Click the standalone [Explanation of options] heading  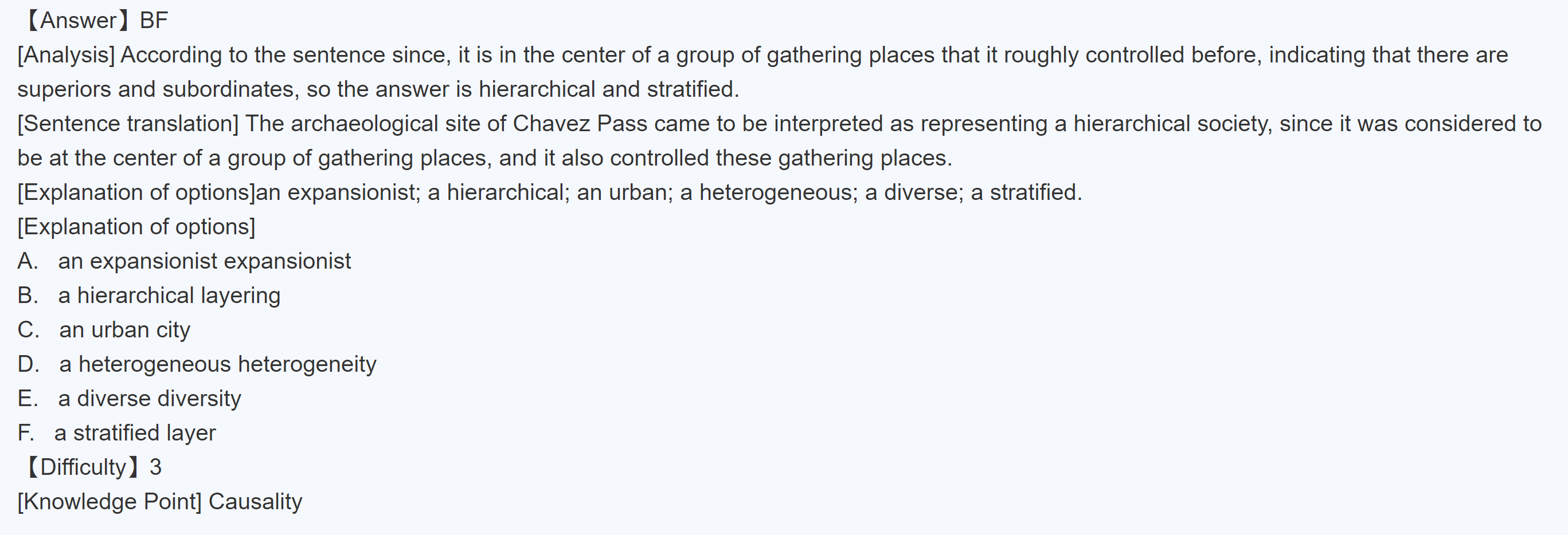[136, 227]
